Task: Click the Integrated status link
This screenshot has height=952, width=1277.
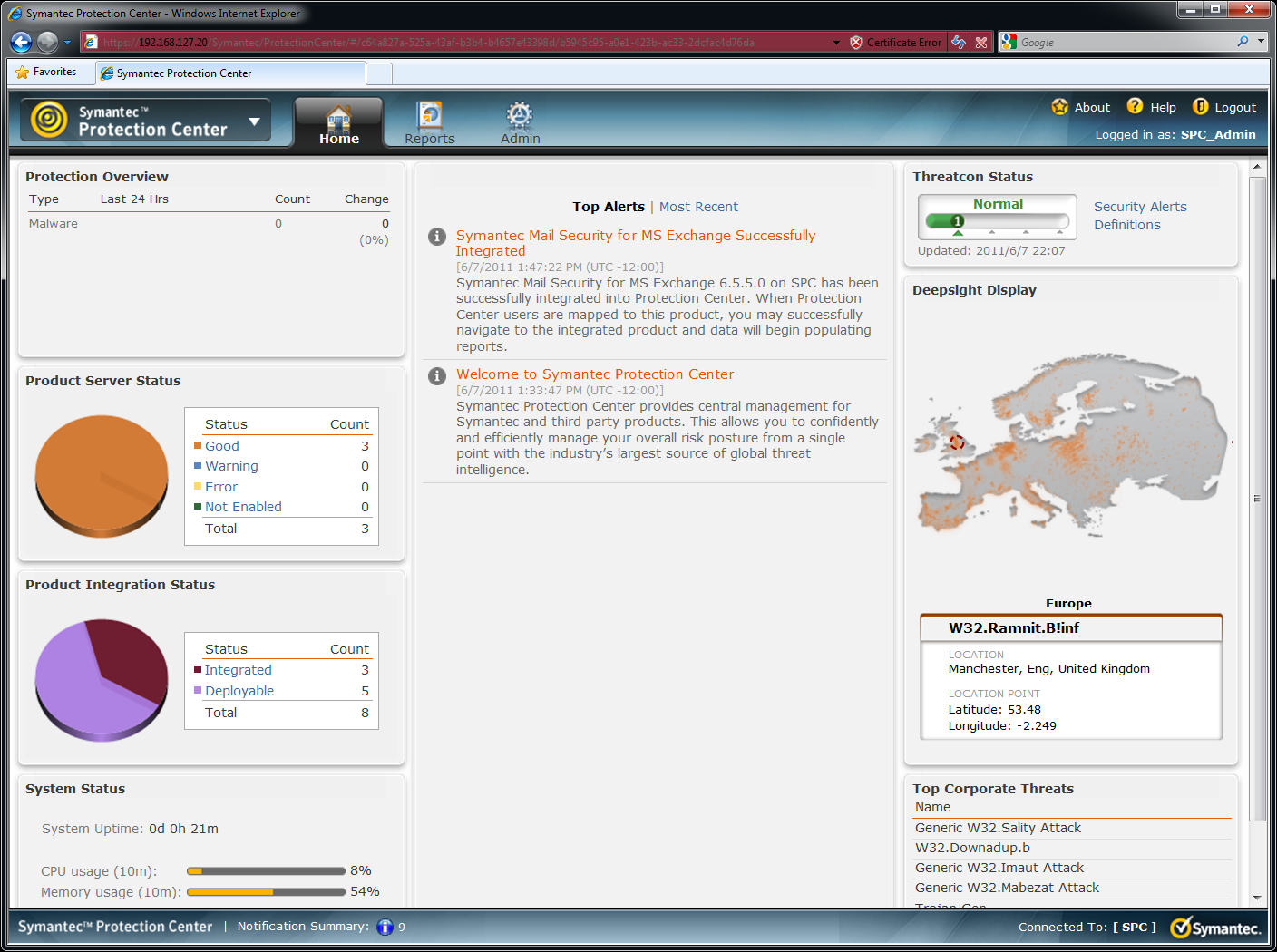Action: tap(239, 670)
